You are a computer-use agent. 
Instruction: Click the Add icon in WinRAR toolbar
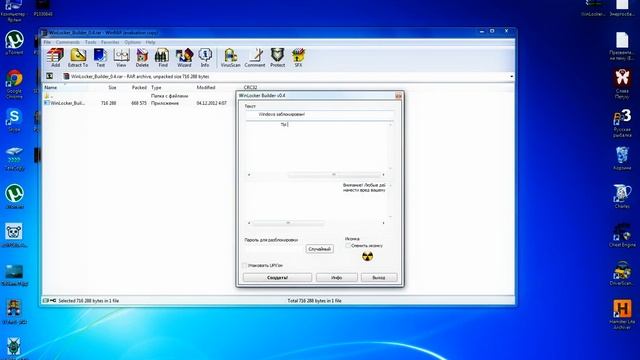[55, 57]
